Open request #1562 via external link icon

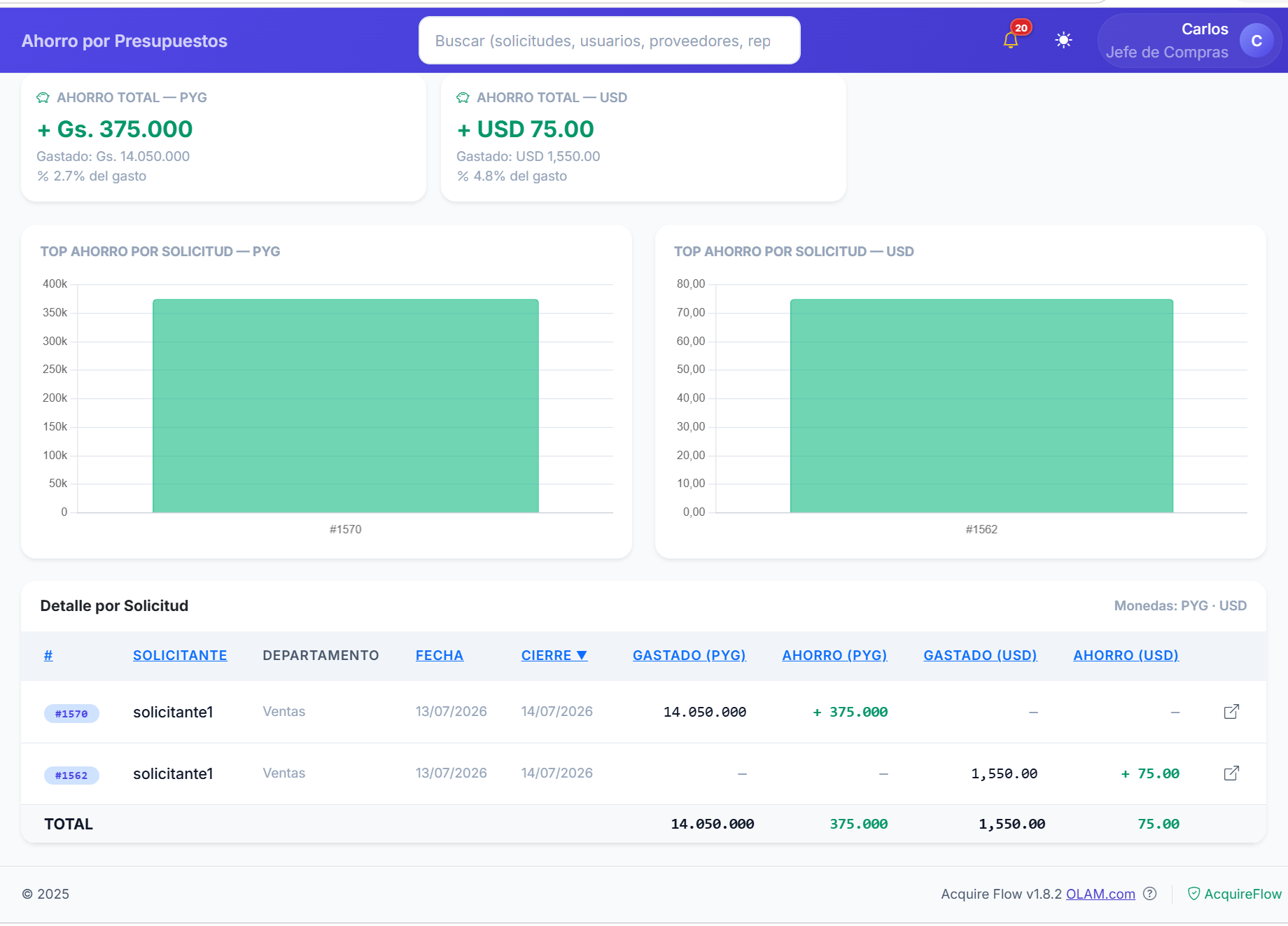(1231, 773)
